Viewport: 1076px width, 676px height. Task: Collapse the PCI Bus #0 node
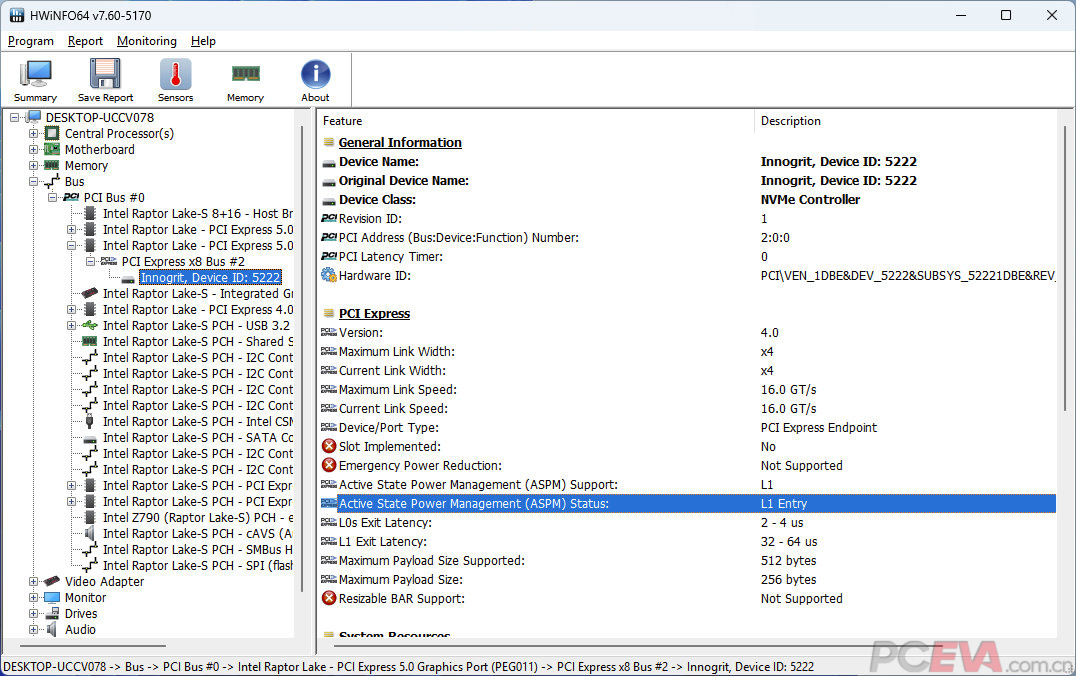click(53, 198)
